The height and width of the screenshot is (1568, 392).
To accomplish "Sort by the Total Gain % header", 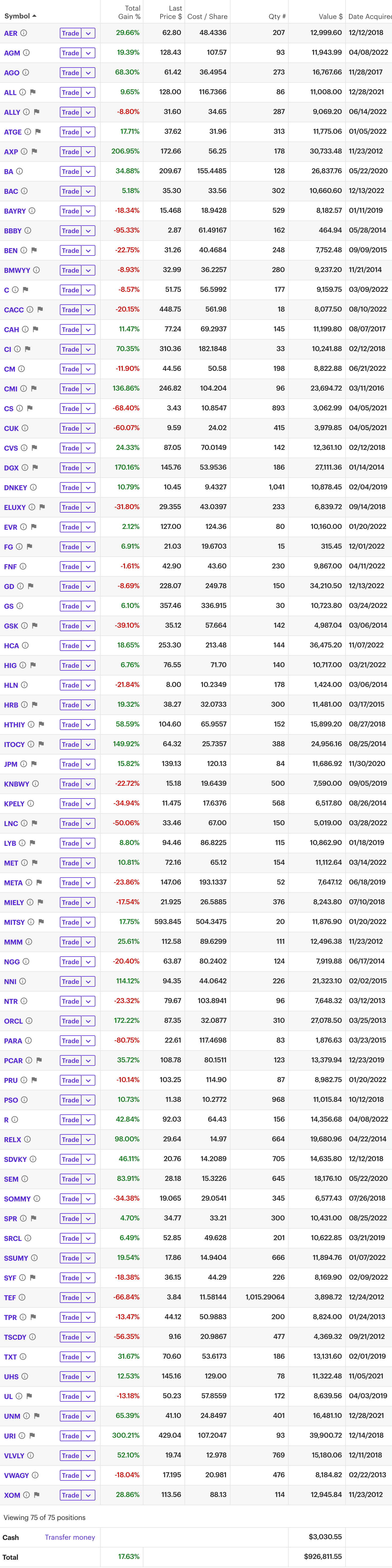I will coord(129,12).
